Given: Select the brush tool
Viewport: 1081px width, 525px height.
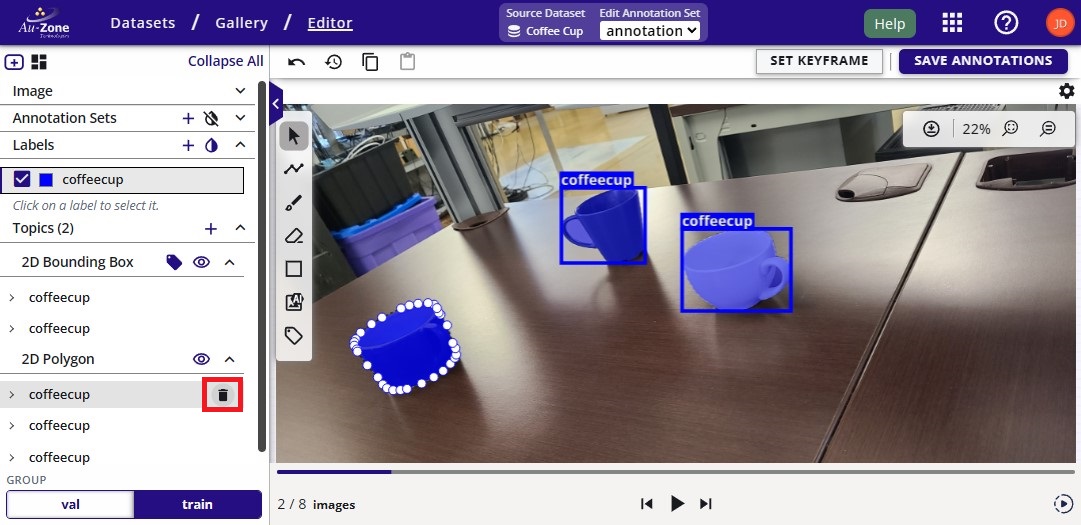Looking at the screenshot, I should [x=294, y=203].
